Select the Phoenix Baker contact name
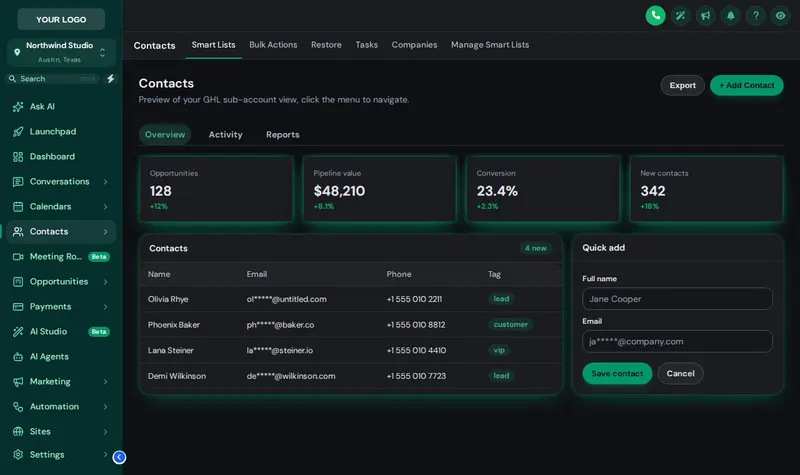This screenshot has height=475, width=800. pyautogui.click(x=173, y=324)
